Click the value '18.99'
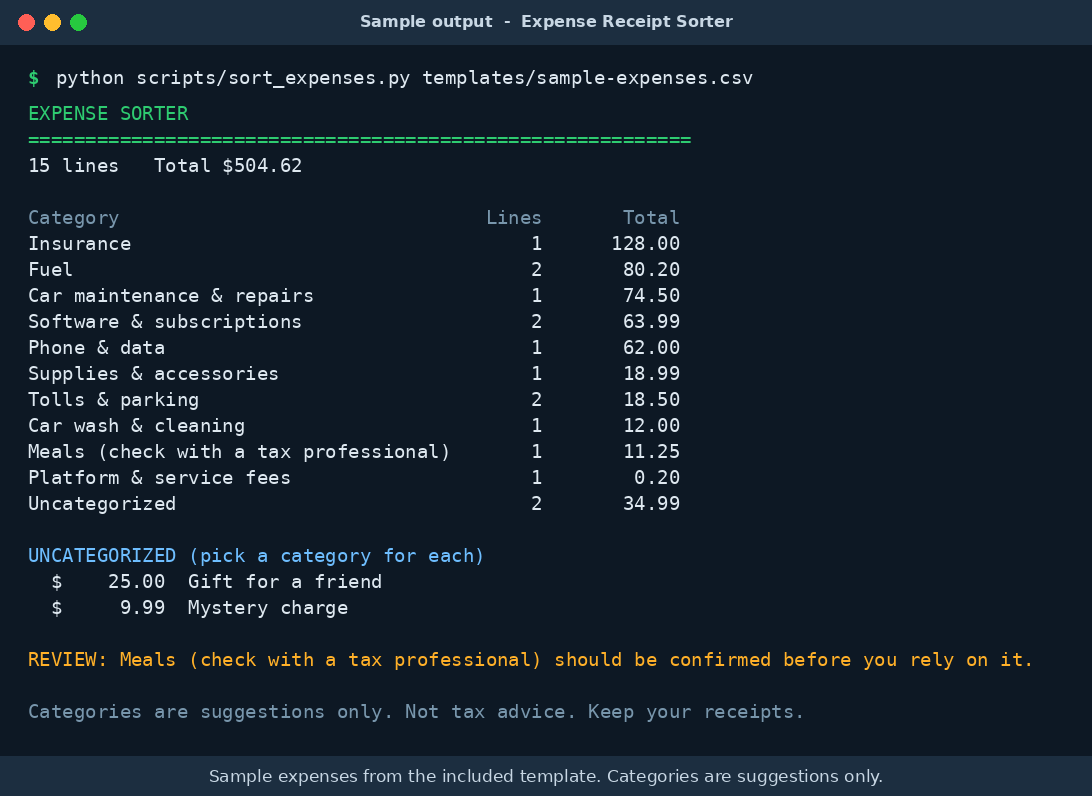The image size is (1092, 796). point(651,374)
